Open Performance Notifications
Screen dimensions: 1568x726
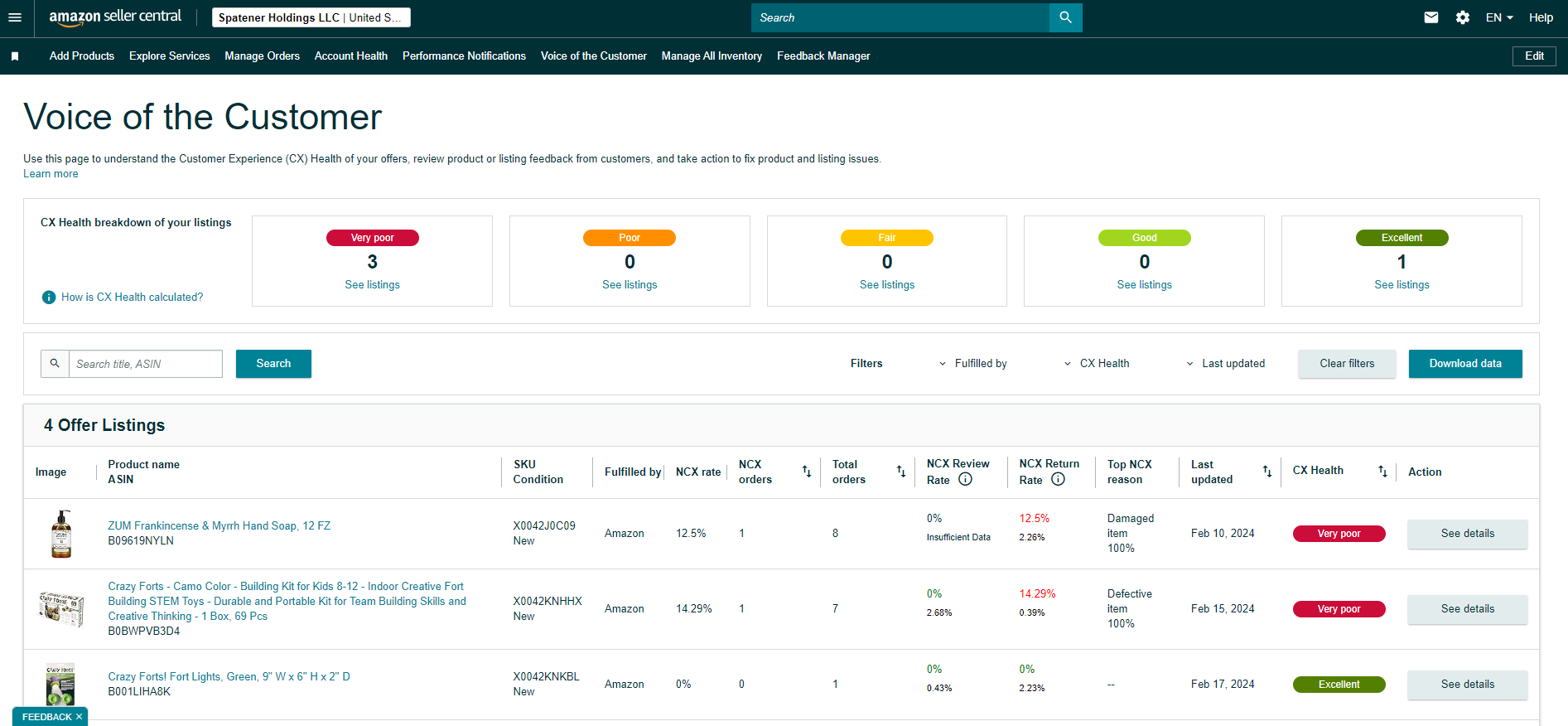click(464, 56)
